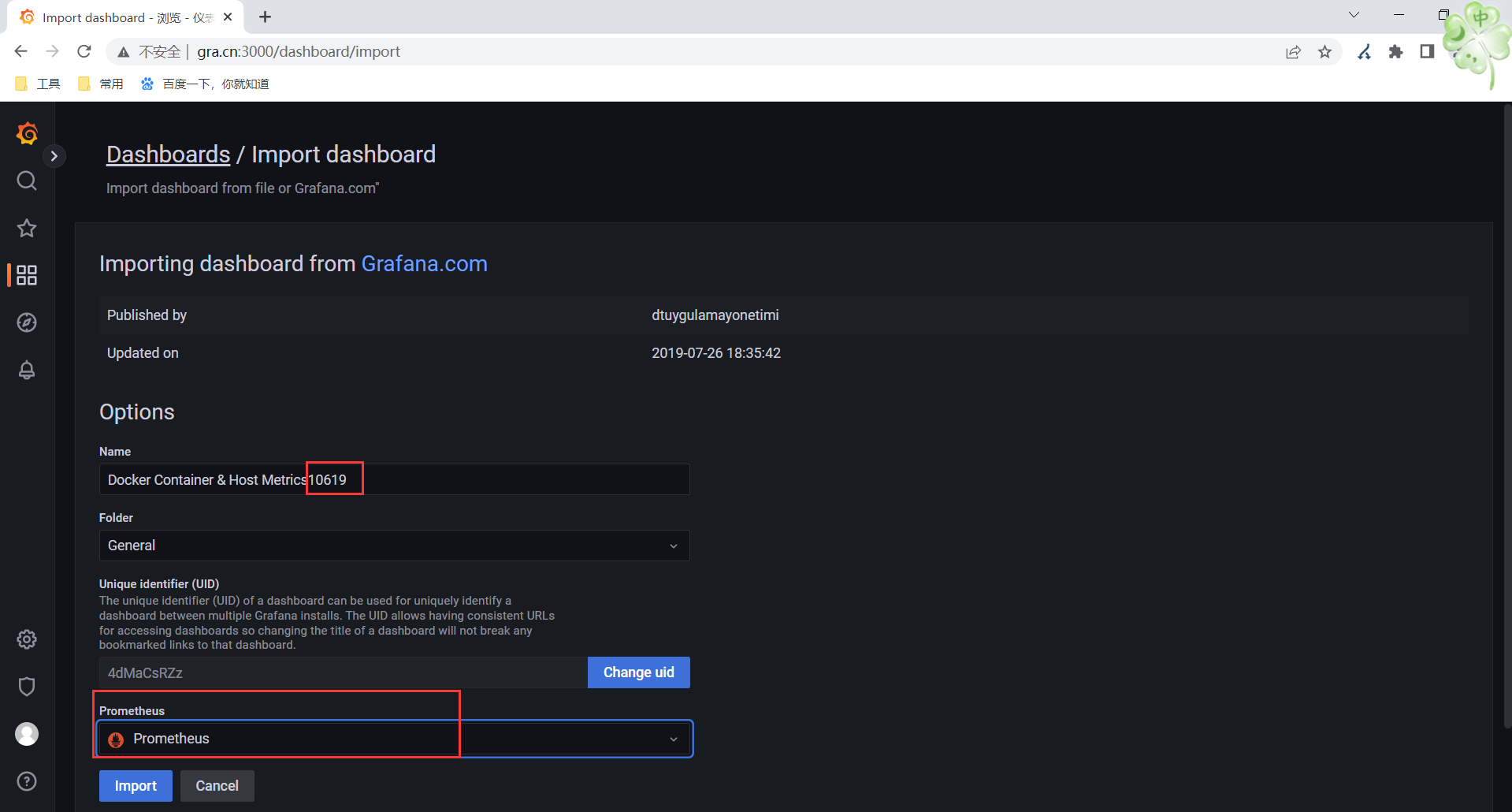Viewport: 1512px width, 812px height.
Task: Open the Grafana.com link
Action: tap(424, 263)
